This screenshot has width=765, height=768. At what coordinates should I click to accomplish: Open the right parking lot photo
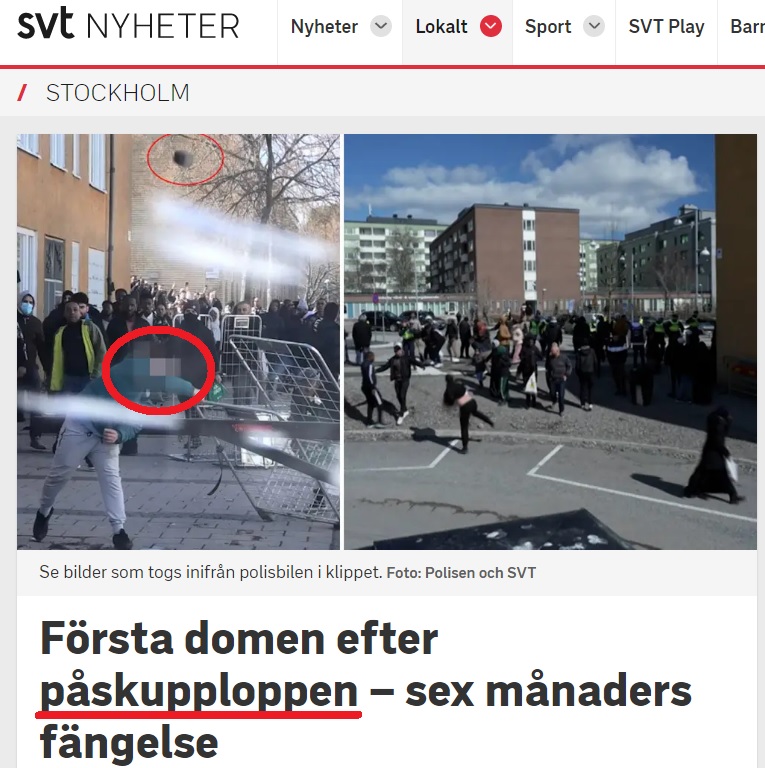pos(550,341)
